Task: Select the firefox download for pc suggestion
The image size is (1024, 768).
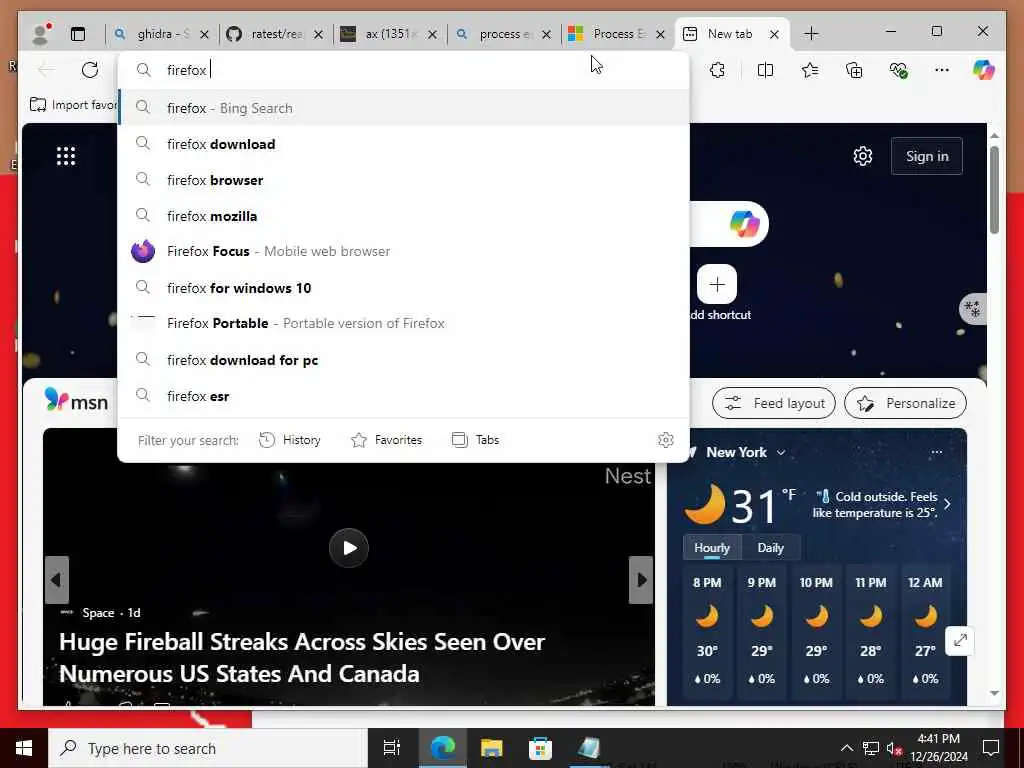Action: click(404, 360)
